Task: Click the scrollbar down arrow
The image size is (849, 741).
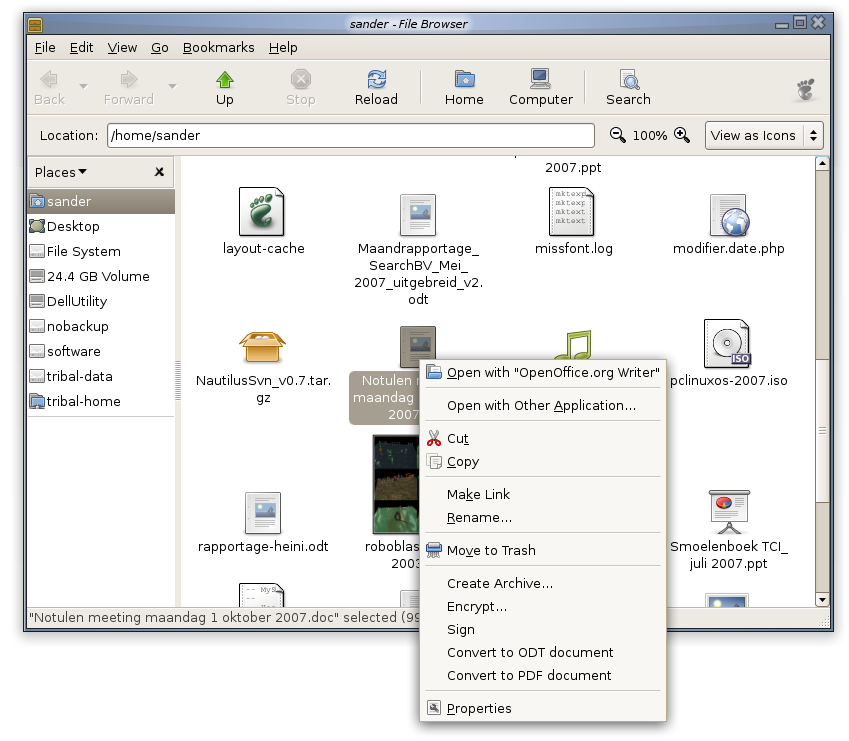Action: [x=822, y=600]
